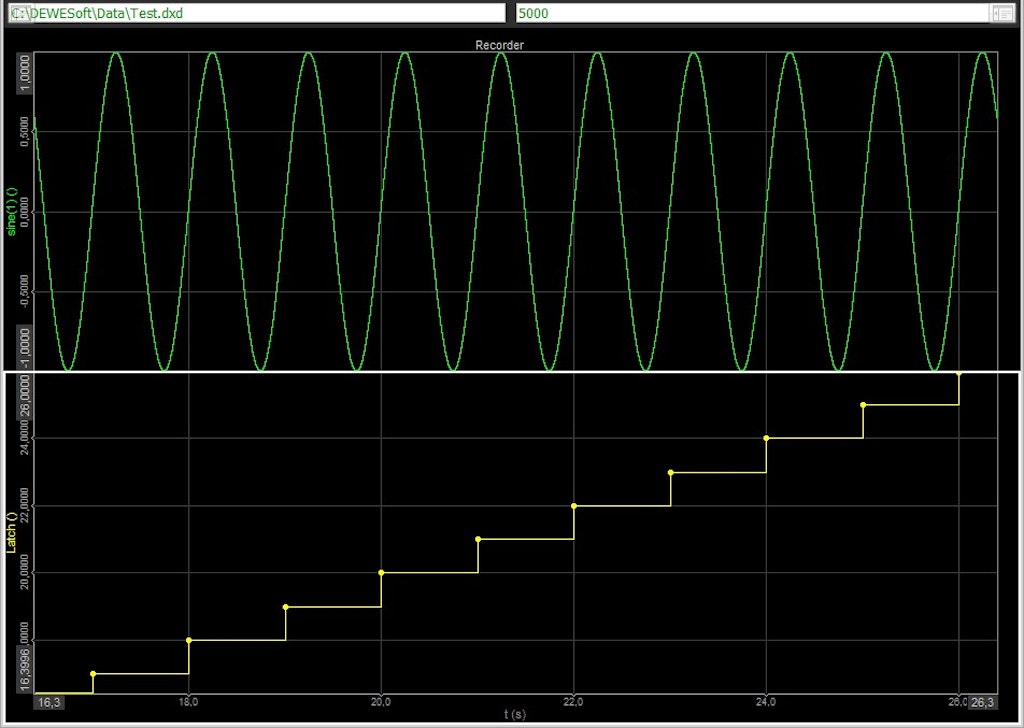Click the file path field showing Test.dxd

click(x=257, y=13)
